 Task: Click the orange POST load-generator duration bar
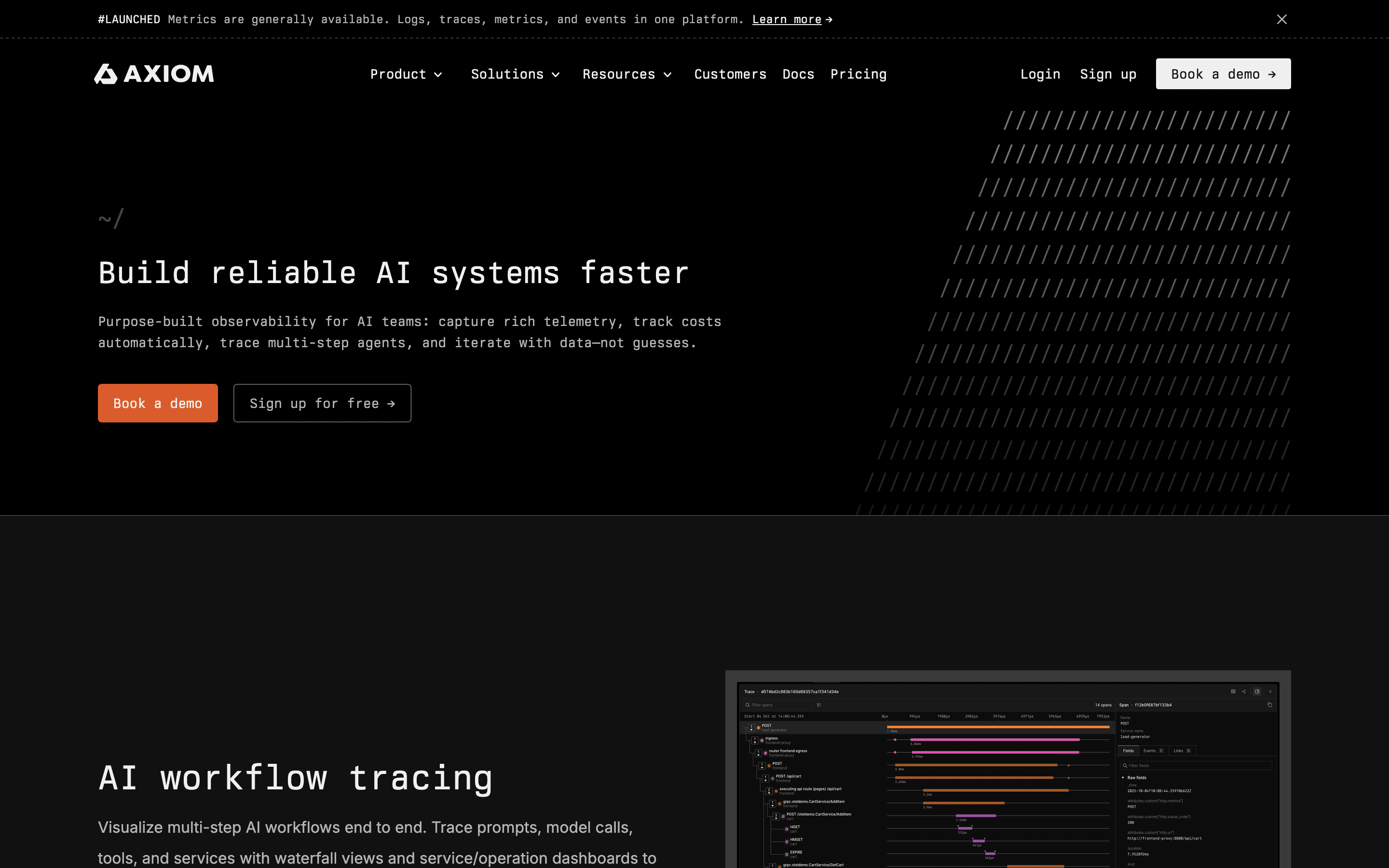tap(999, 727)
